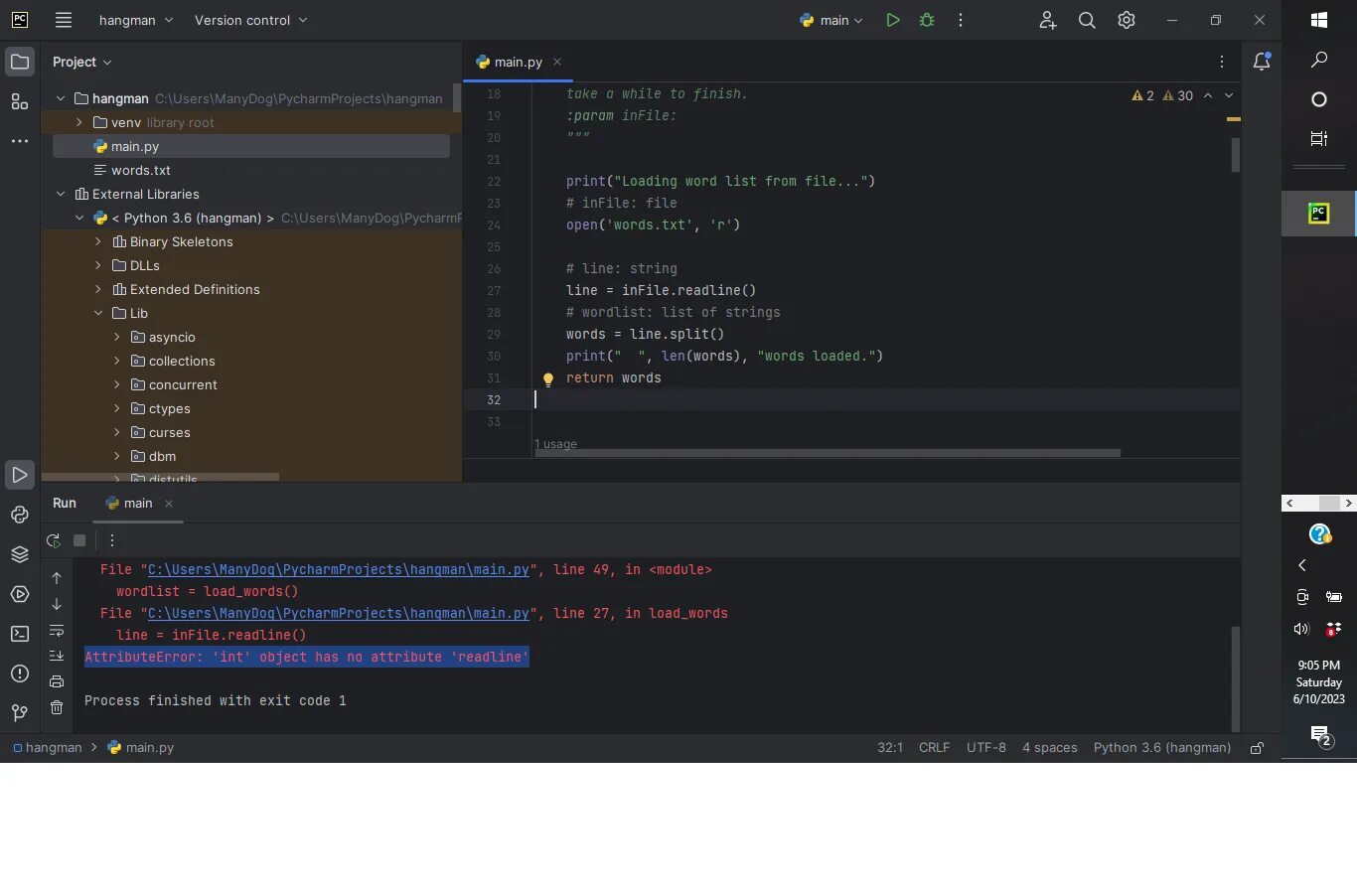Go to the next highlighted error arrow
The image size is (1357, 896).
(x=1229, y=95)
